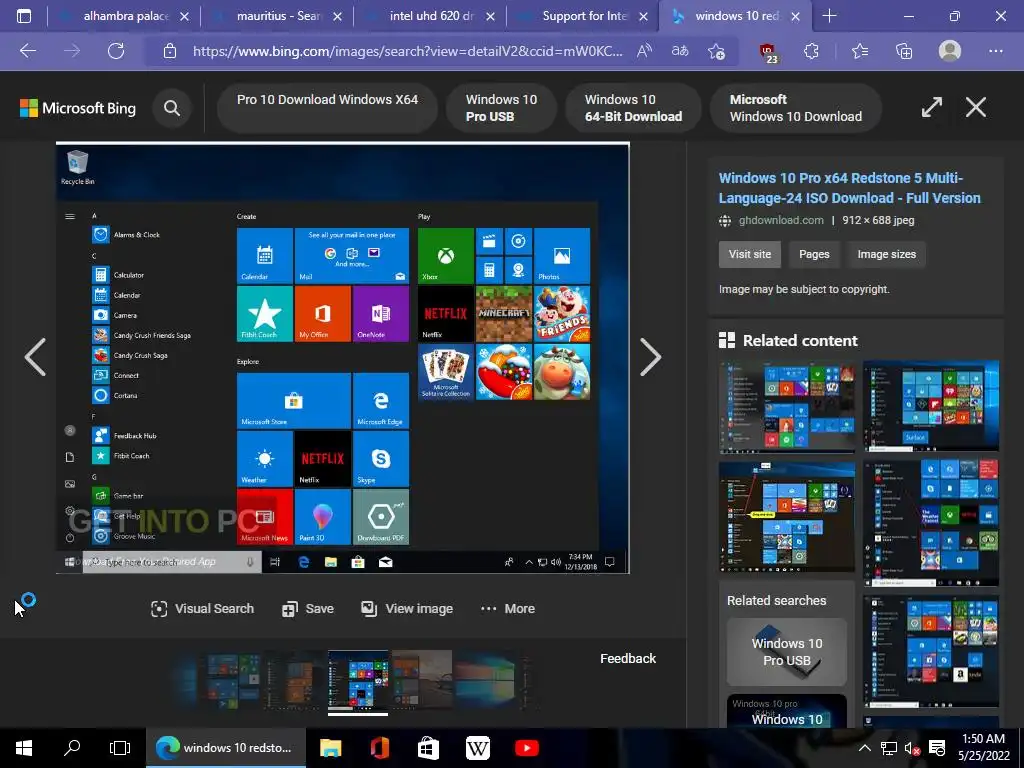
Task: Show hidden system tray icons
Action: coord(864,748)
